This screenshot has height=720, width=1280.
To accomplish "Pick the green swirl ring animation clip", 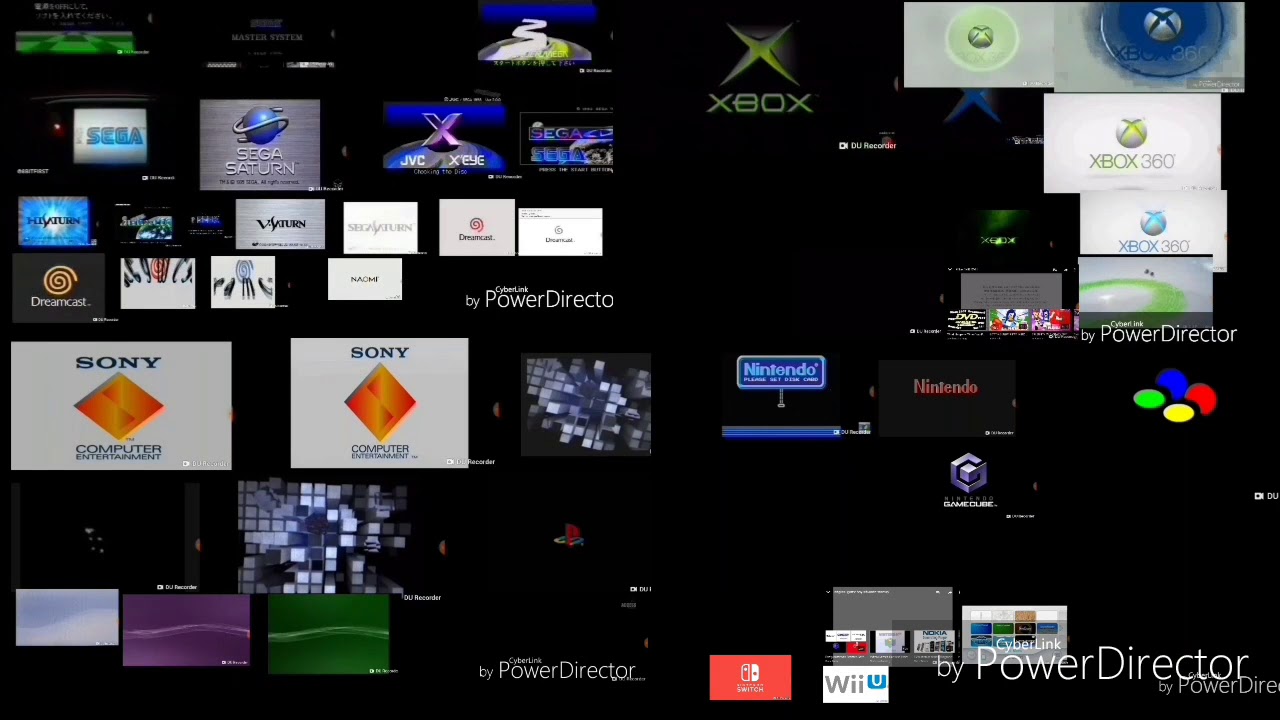I will (1146, 291).
